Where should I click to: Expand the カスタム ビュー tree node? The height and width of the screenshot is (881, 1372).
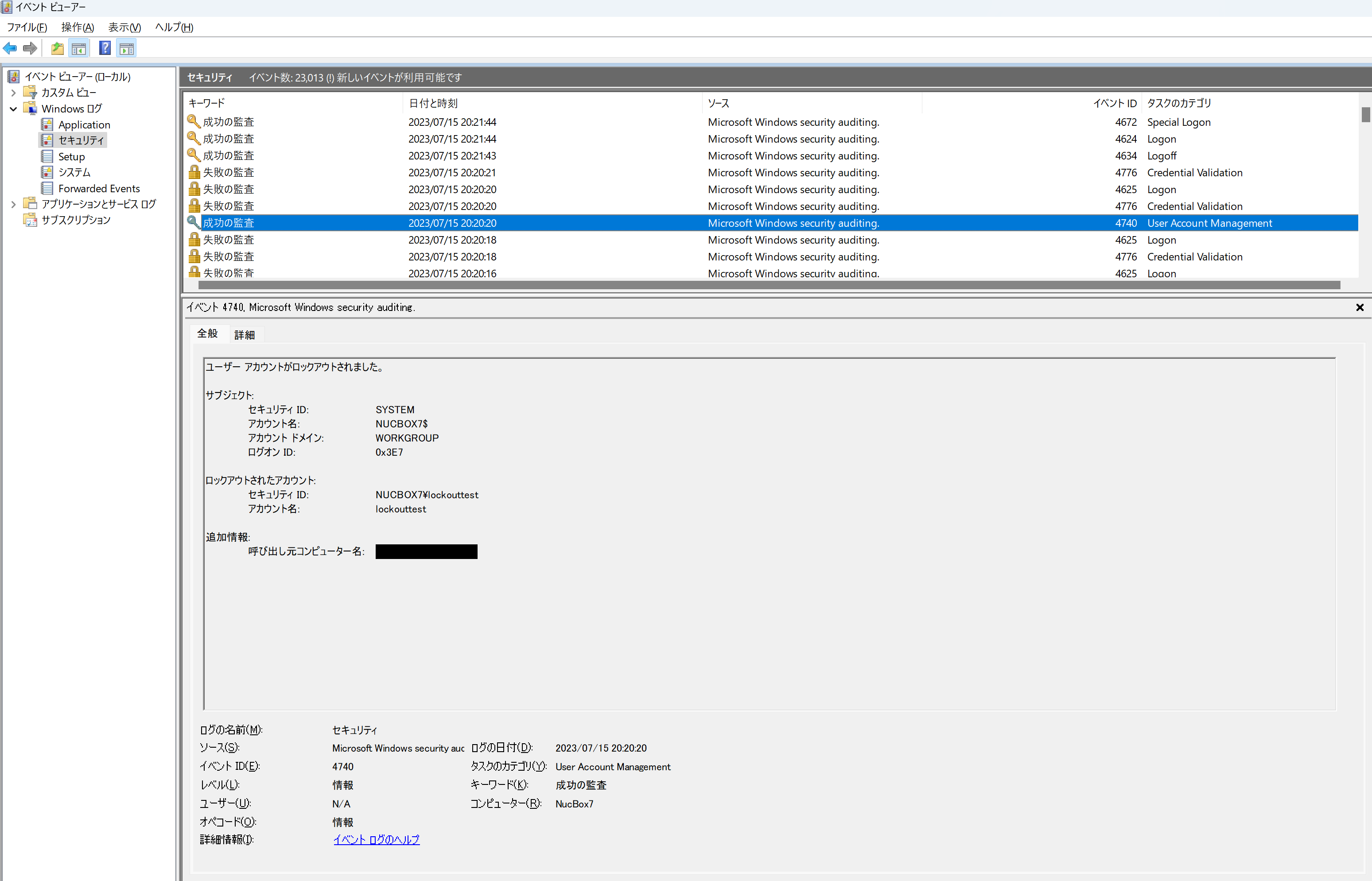[x=14, y=92]
